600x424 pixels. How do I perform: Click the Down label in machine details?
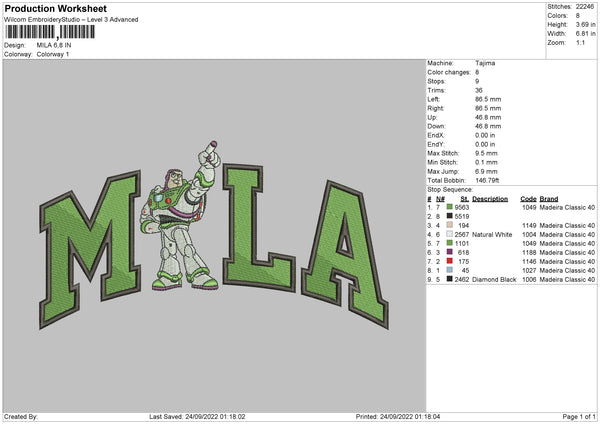point(437,126)
